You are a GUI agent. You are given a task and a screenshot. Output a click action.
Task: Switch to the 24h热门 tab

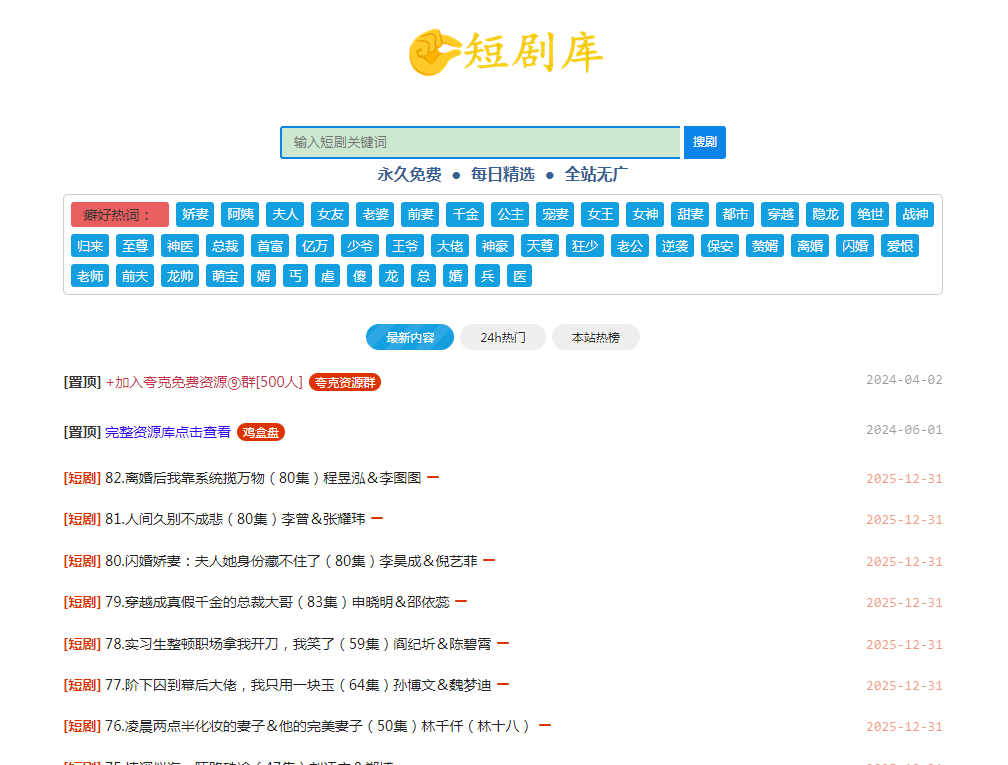click(503, 338)
